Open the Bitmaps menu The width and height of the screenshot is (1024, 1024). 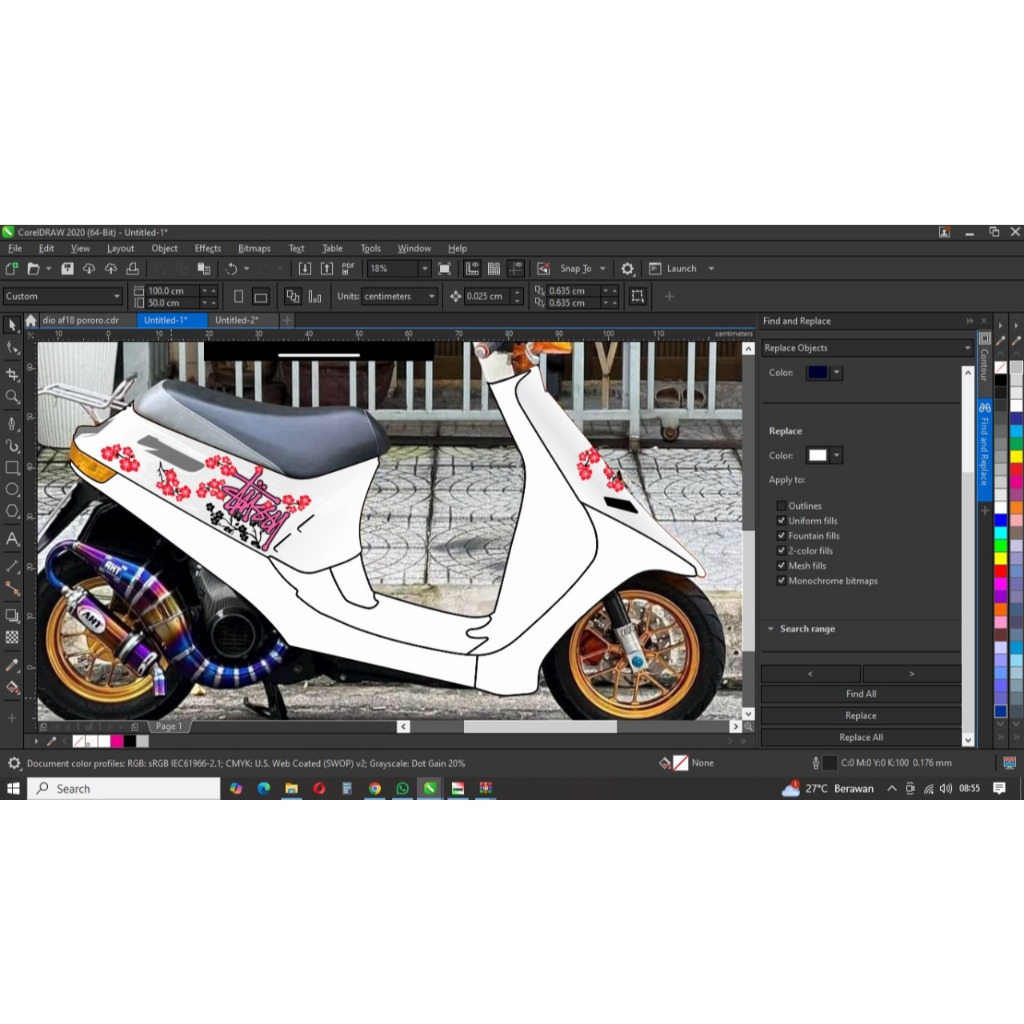point(254,248)
